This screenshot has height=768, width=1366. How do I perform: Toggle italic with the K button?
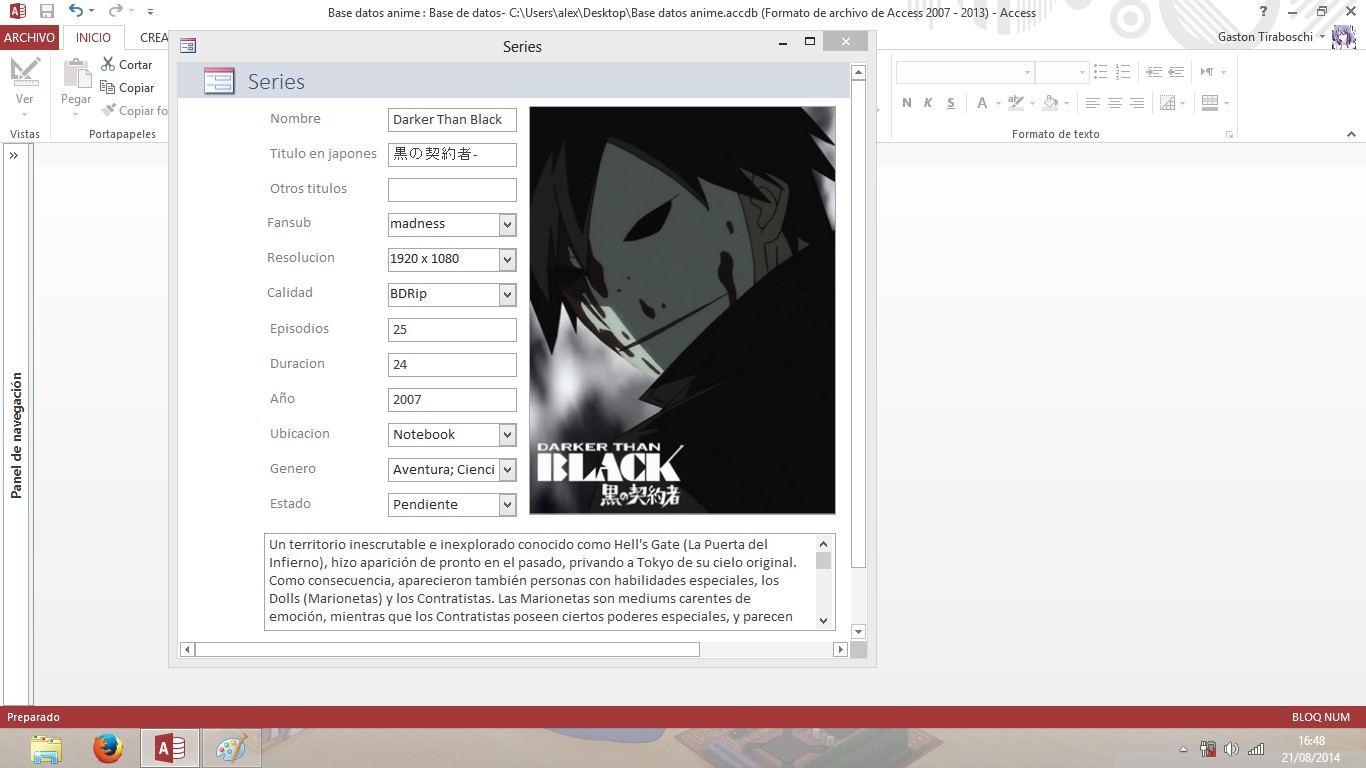pos(928,103)
